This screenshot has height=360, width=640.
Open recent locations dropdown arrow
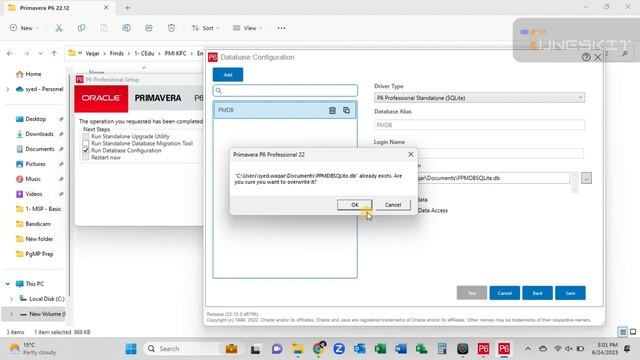pyautogui.click(x=40, y=53)
